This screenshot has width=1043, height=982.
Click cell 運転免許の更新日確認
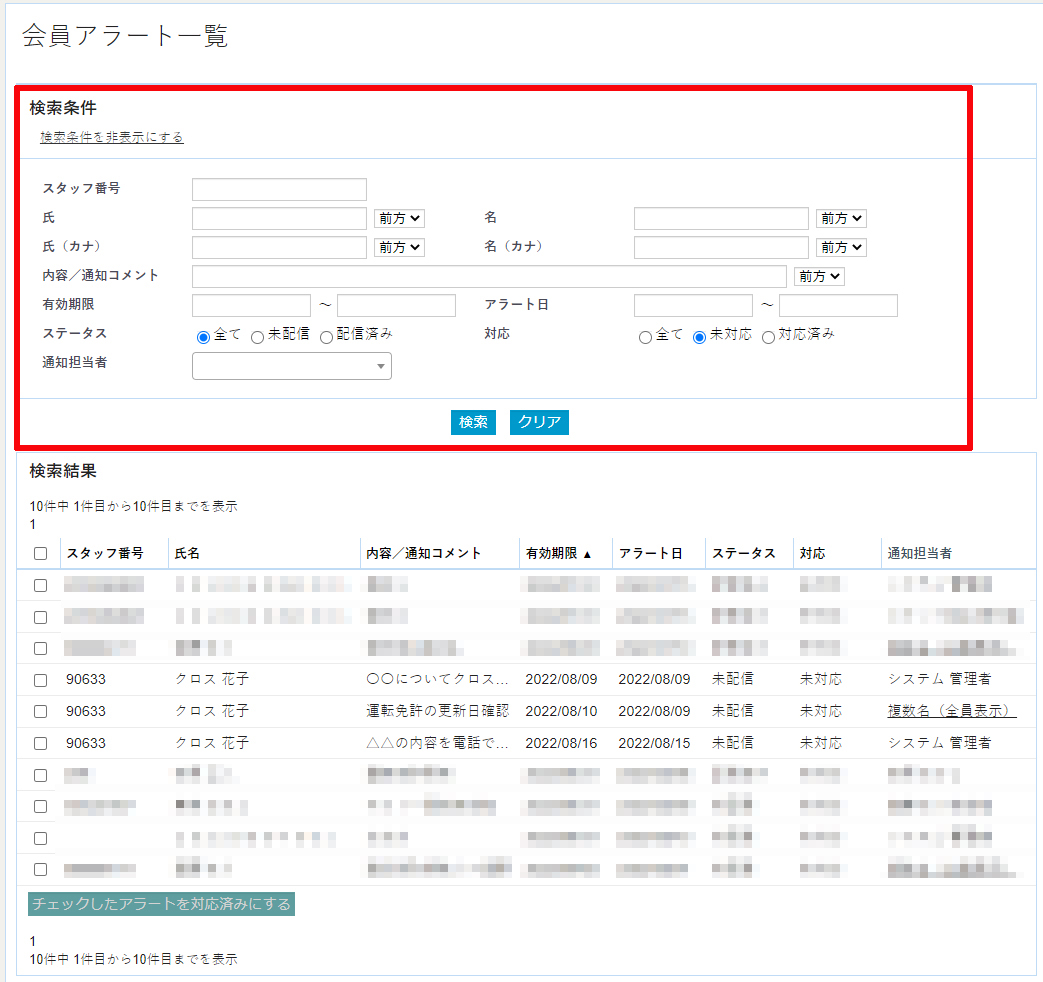(437, 711)
